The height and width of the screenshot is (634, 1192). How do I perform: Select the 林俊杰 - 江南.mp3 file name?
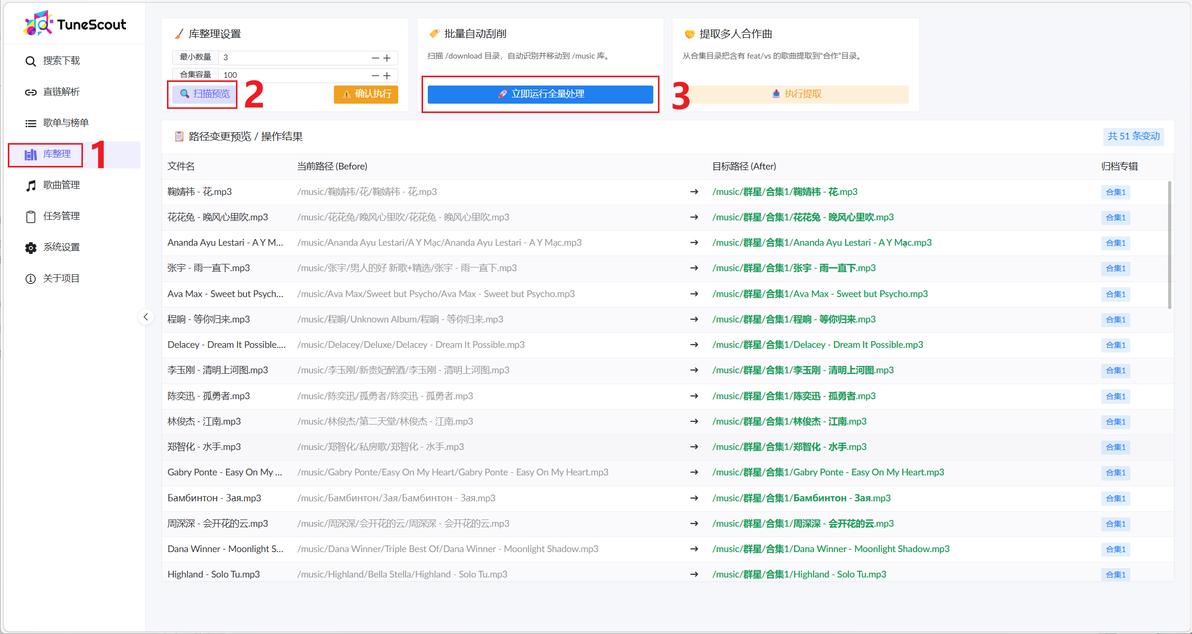[x=204, y=422]
